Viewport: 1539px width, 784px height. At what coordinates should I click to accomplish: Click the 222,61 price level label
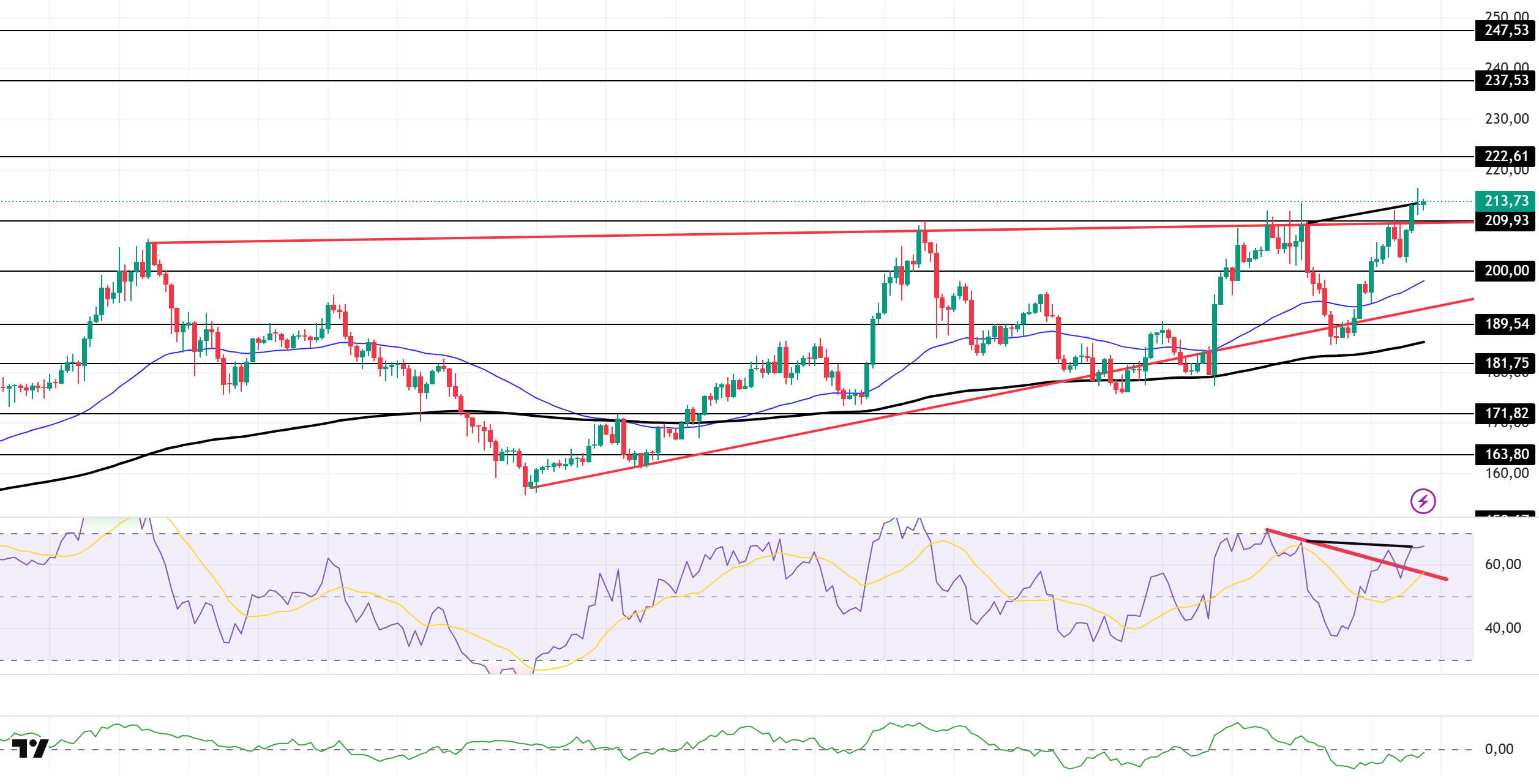pyautogui.click(x=1505, y=157)
